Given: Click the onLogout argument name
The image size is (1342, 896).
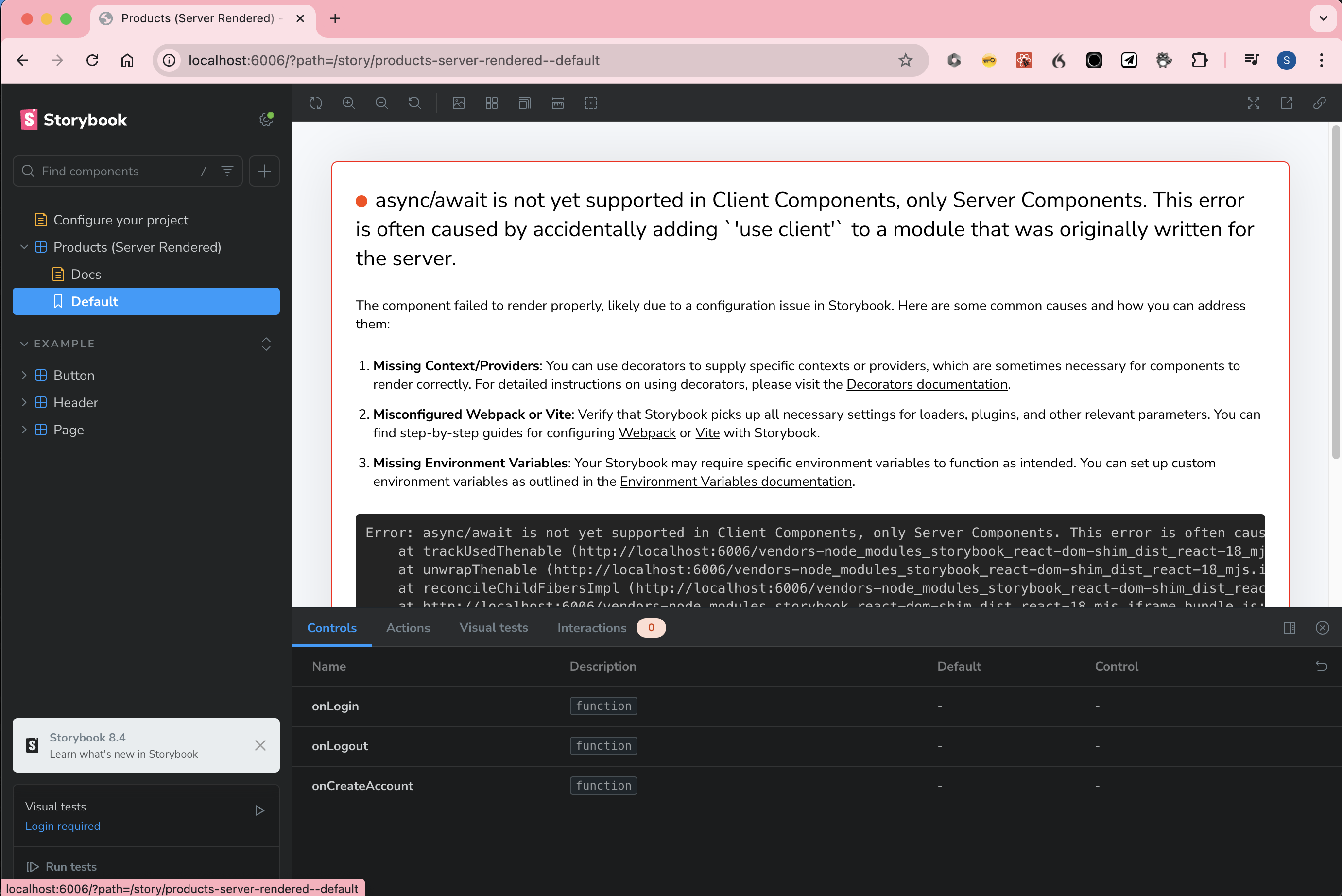Looking at the screenshot, I should coord(340,746).
